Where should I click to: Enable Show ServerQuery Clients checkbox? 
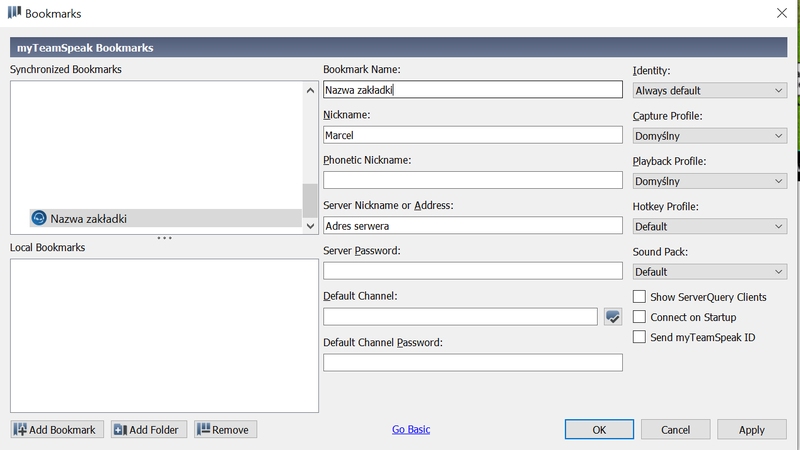point(639,296)
